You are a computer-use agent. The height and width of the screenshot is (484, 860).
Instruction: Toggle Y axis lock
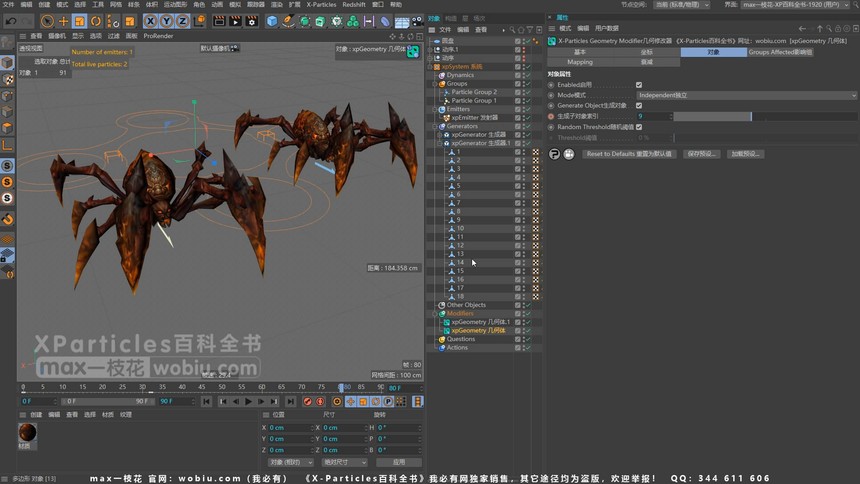click(x=166, y=21)
